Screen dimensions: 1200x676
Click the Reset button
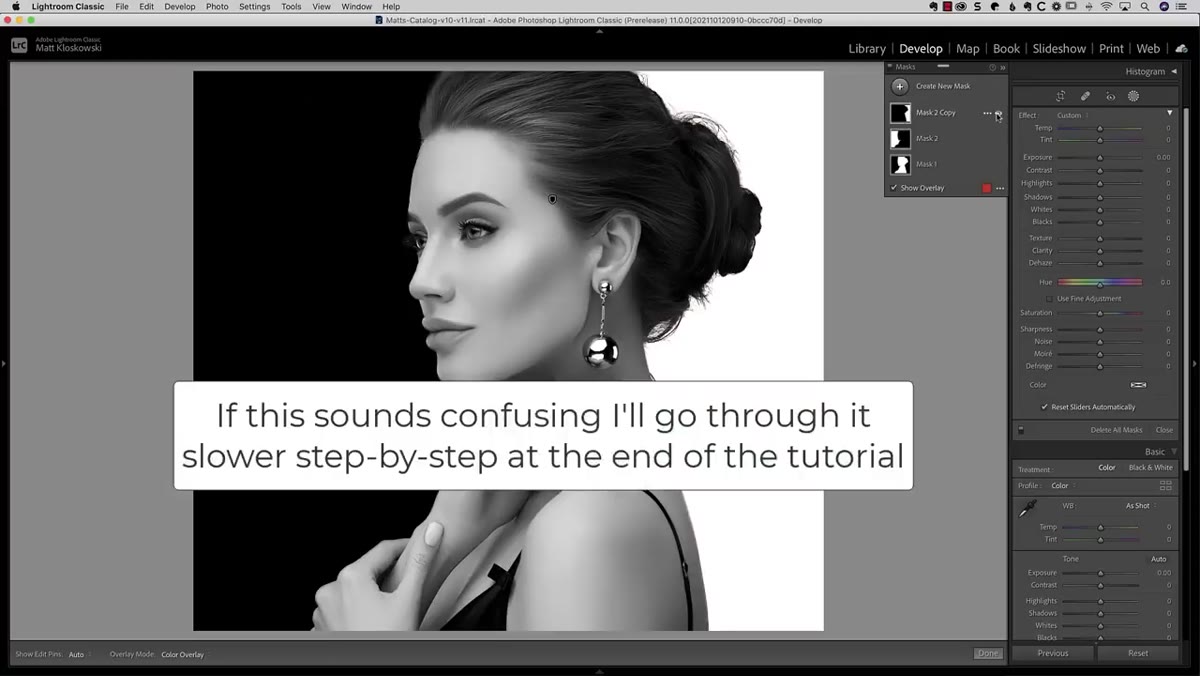tap(1138, 653)
